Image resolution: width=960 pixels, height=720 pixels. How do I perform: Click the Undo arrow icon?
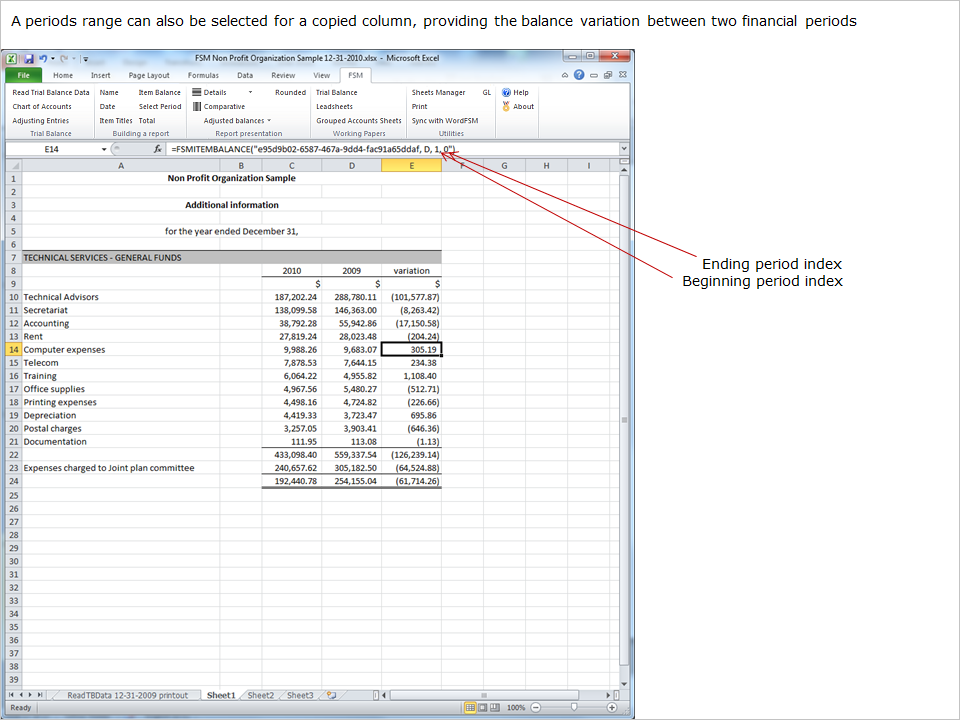42,58
